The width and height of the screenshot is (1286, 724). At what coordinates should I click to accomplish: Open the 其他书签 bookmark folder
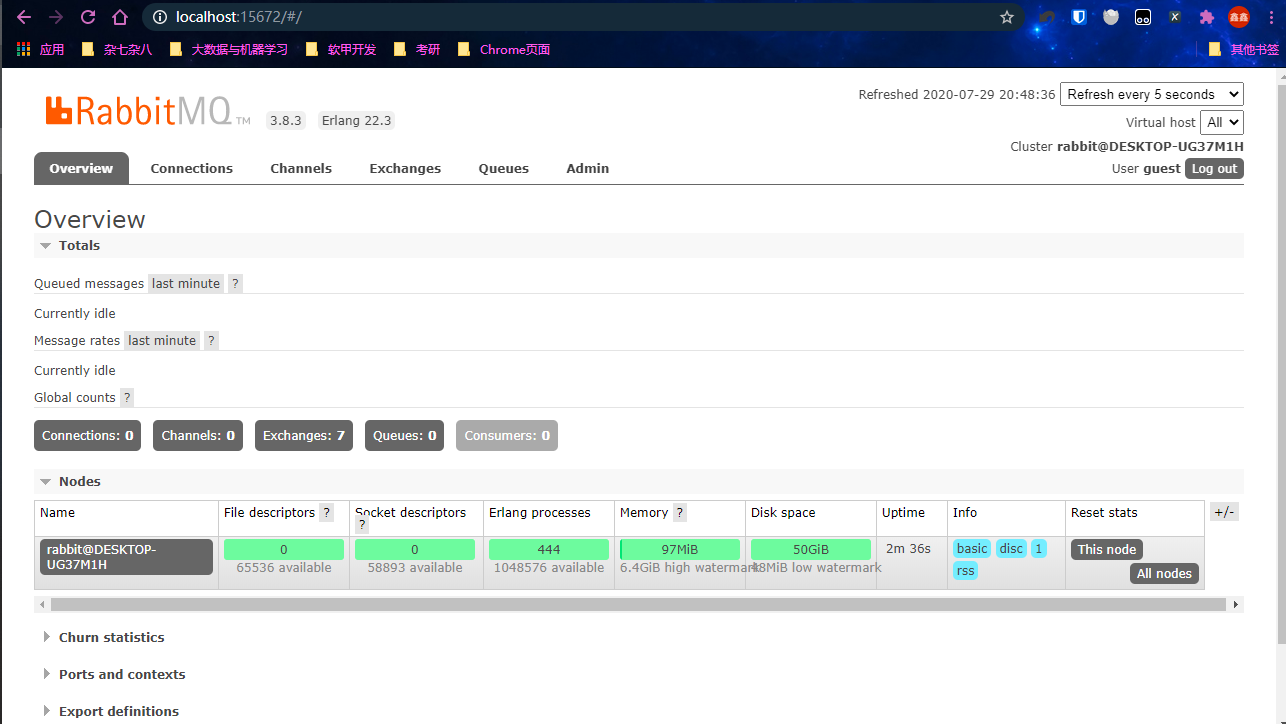(x=1243, y=49)
